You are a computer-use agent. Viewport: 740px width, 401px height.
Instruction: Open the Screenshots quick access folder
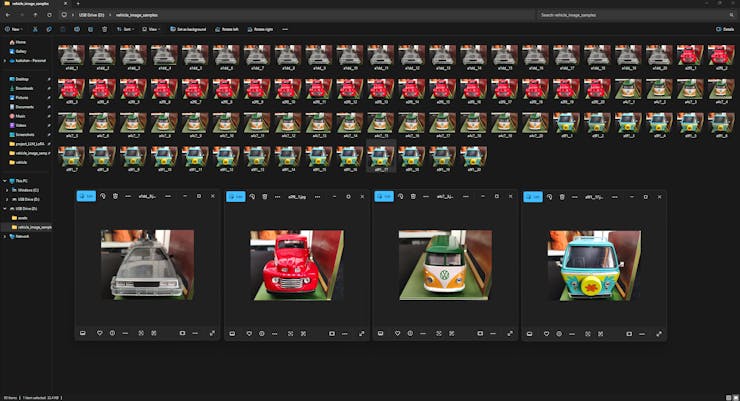tap(25, 134)
